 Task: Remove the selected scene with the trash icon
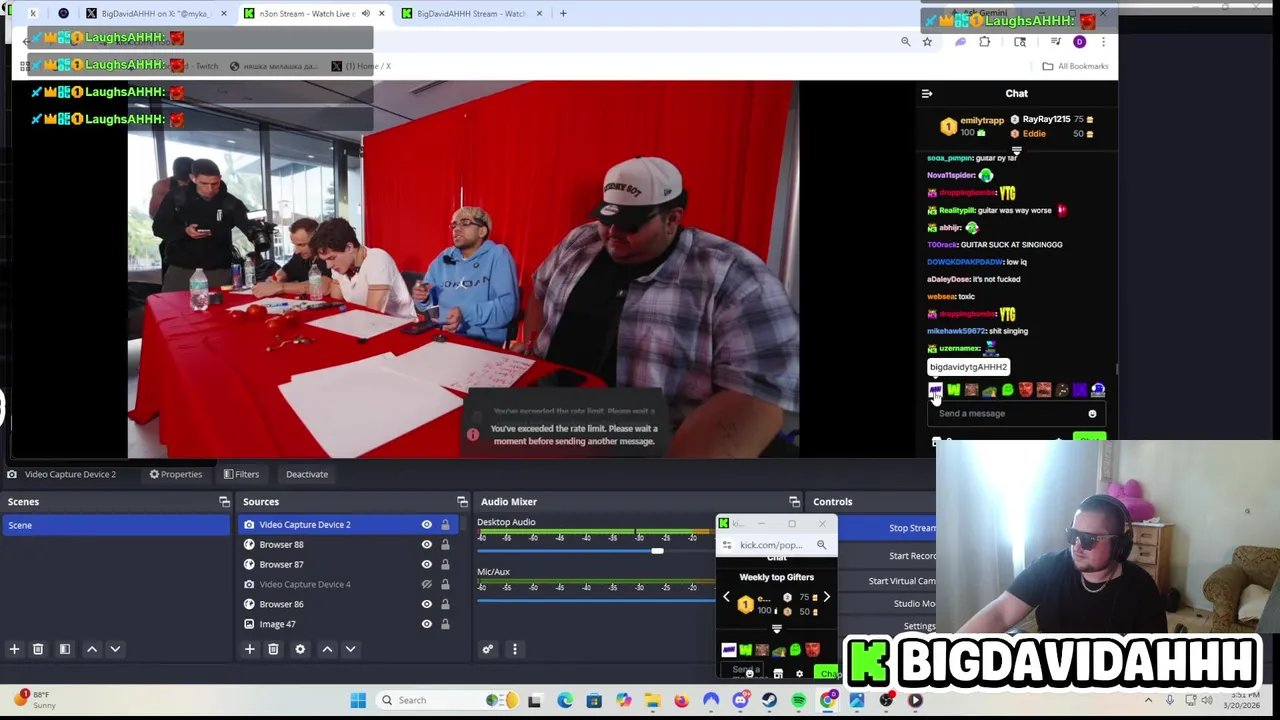pyautogui.click(x=38, y=649)
